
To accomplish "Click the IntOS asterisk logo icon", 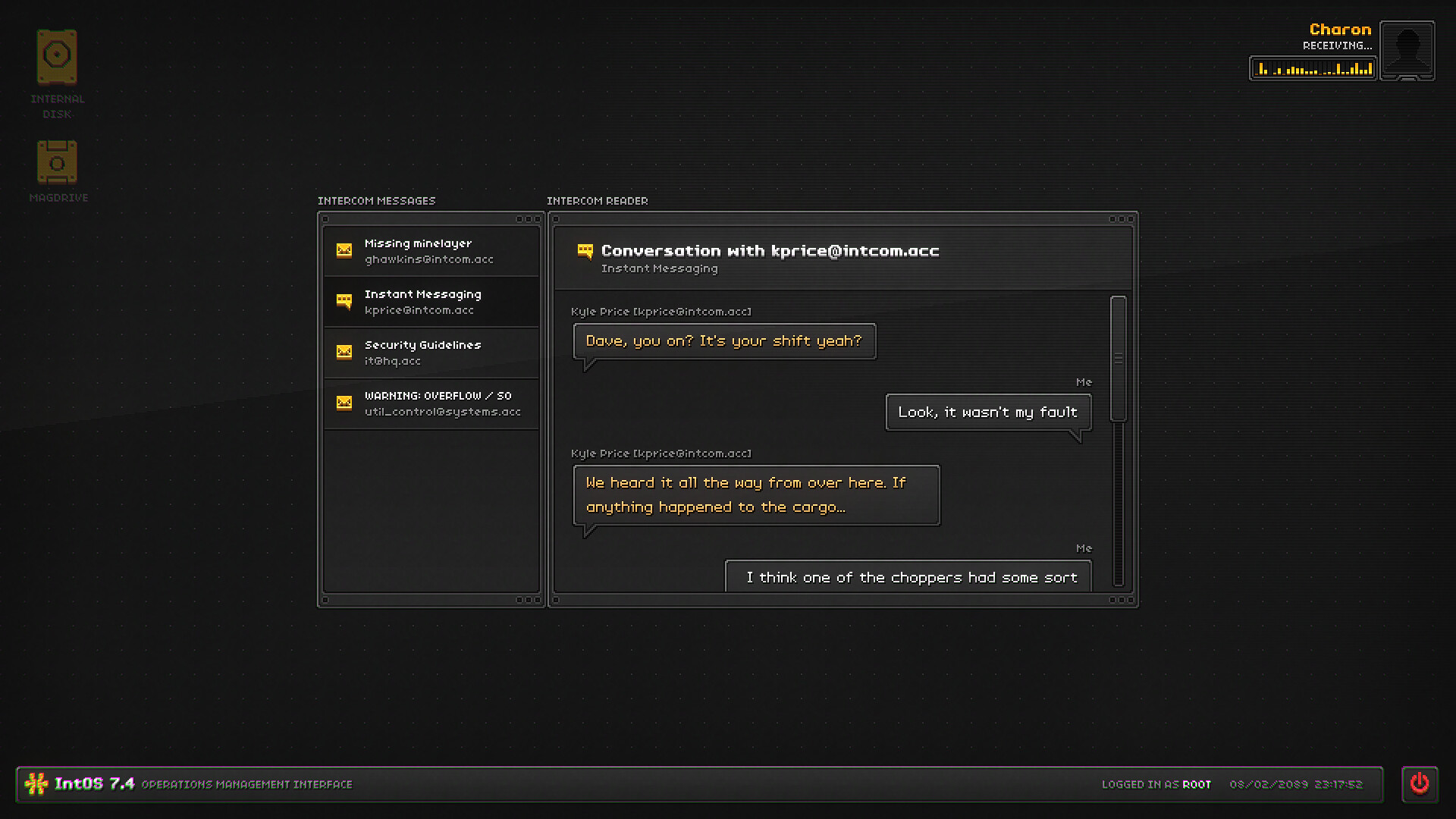I will click(x=36, y=783).
